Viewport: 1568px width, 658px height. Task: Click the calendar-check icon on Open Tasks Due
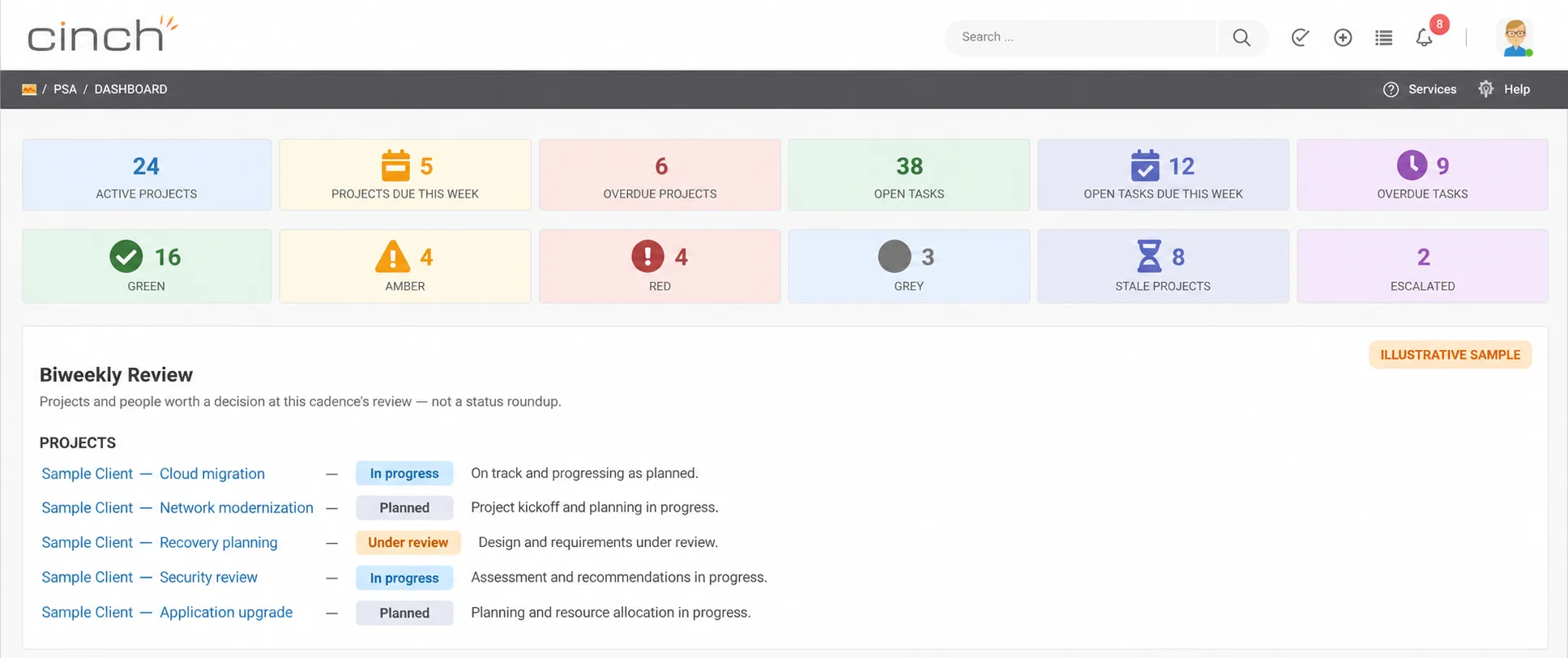coord(1145,165)
